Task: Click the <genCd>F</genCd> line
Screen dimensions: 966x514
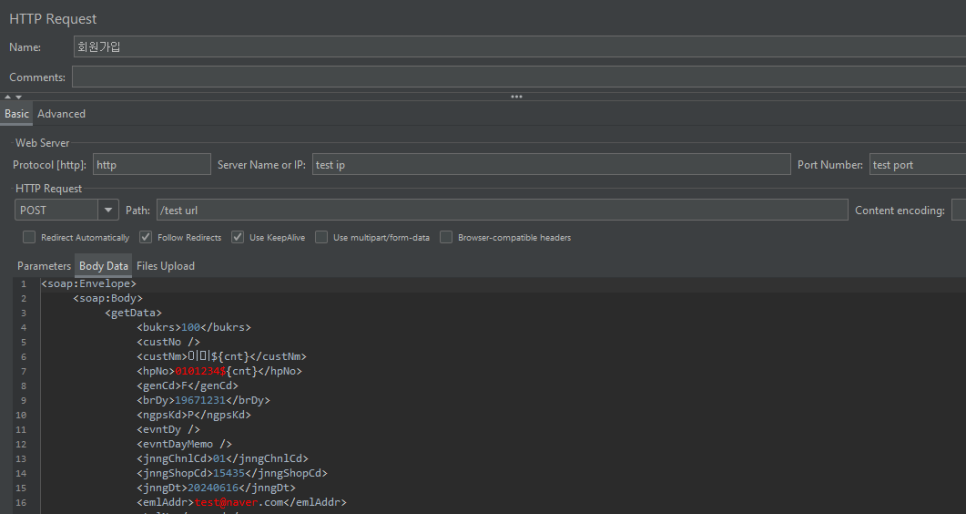Action: click(187, 386)
